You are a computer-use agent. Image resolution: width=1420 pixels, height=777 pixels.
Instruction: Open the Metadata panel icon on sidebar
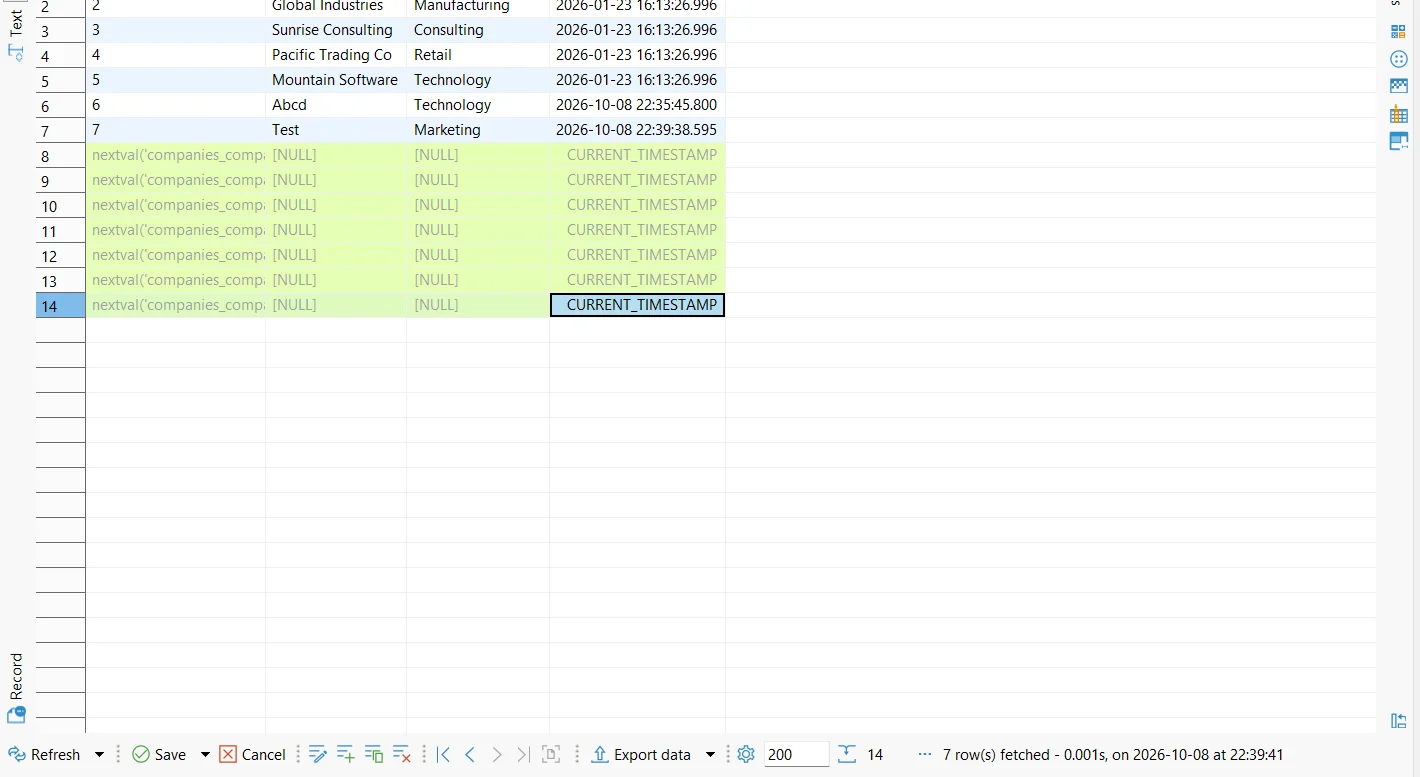click(1399, 87)
